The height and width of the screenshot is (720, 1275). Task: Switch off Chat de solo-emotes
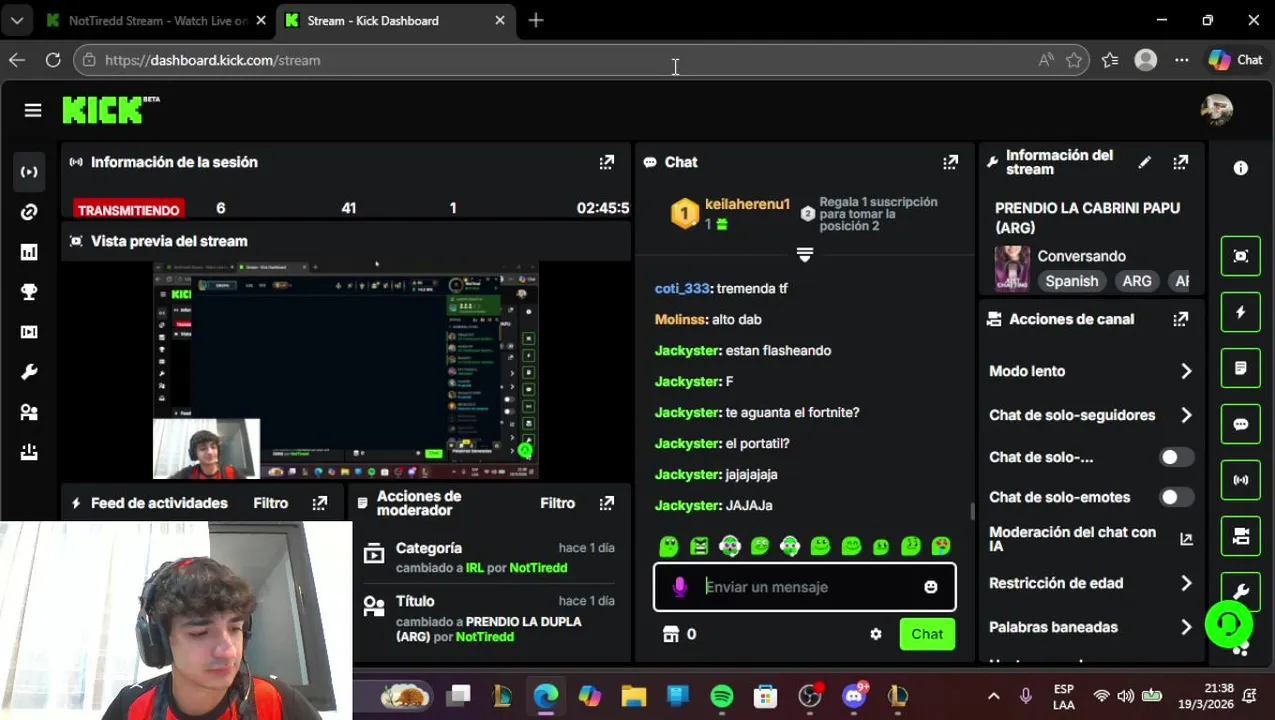1176,497
